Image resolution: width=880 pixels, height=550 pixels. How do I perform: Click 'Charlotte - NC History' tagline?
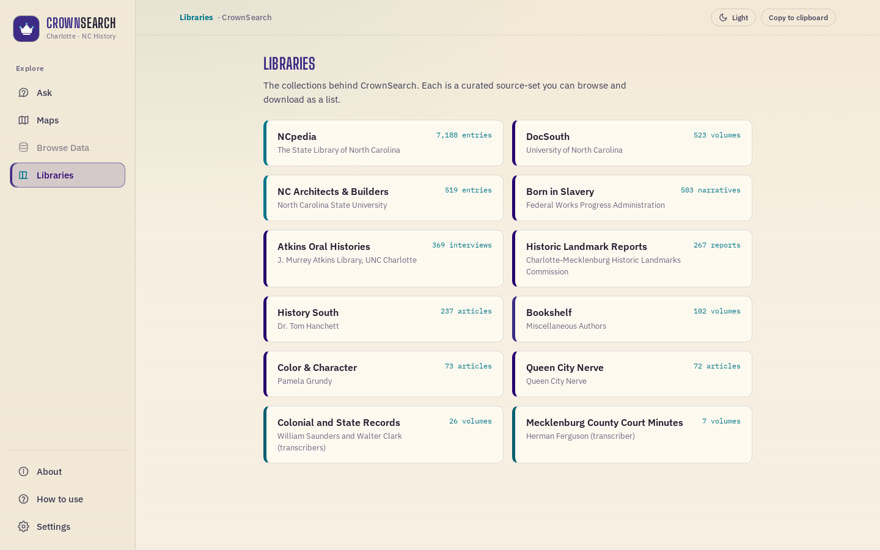[x=81, y=36]
